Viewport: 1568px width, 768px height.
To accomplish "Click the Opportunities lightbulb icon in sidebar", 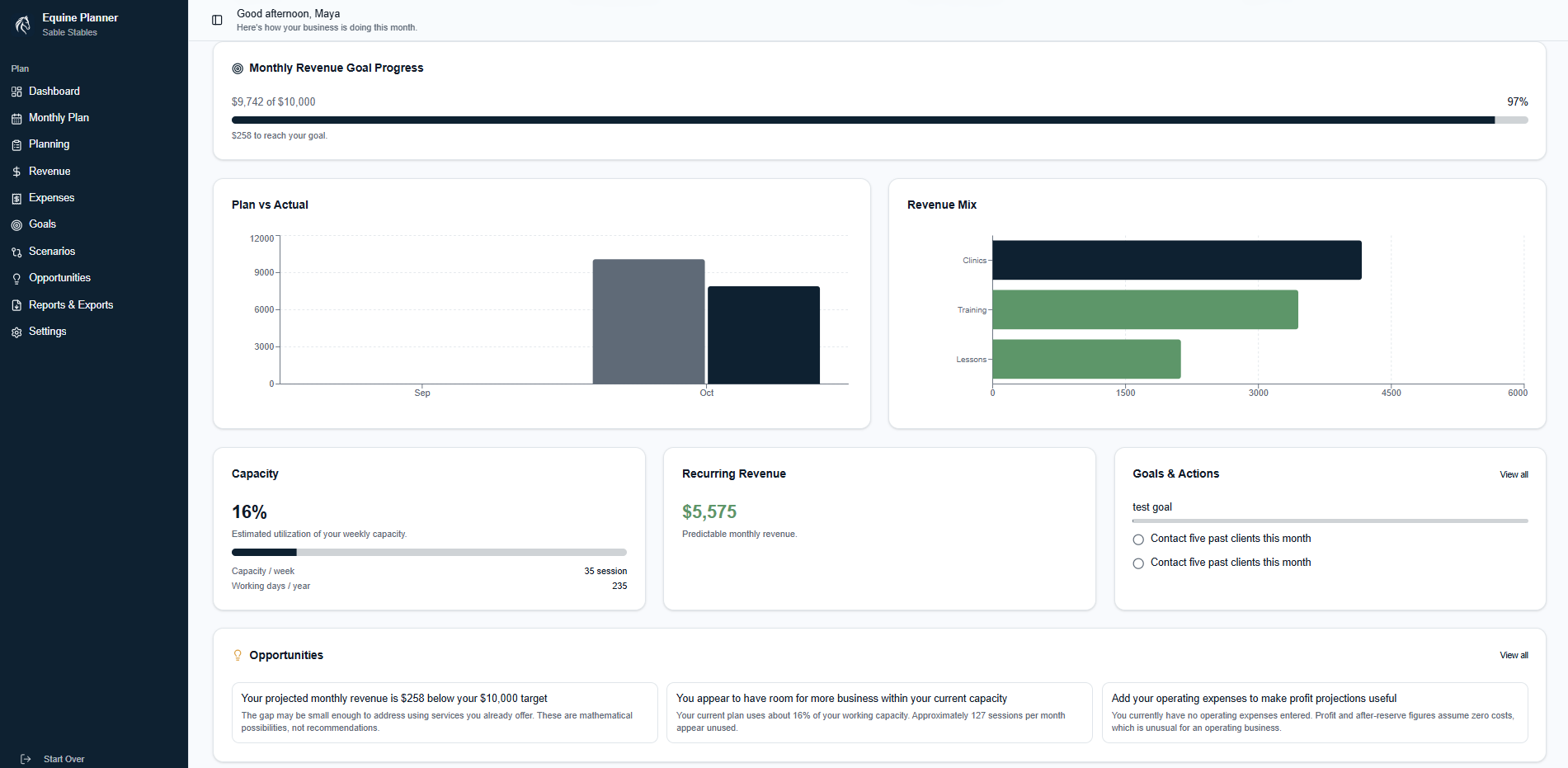I will click(x=16, y=279).
